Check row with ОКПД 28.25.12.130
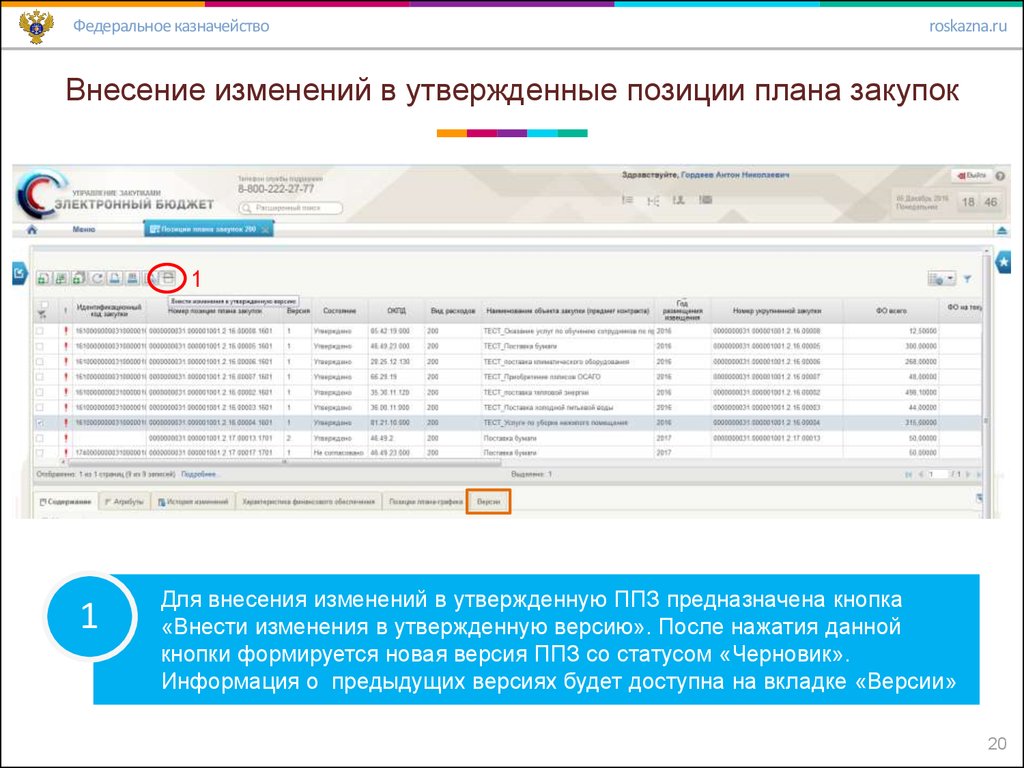 coord(40,362)
